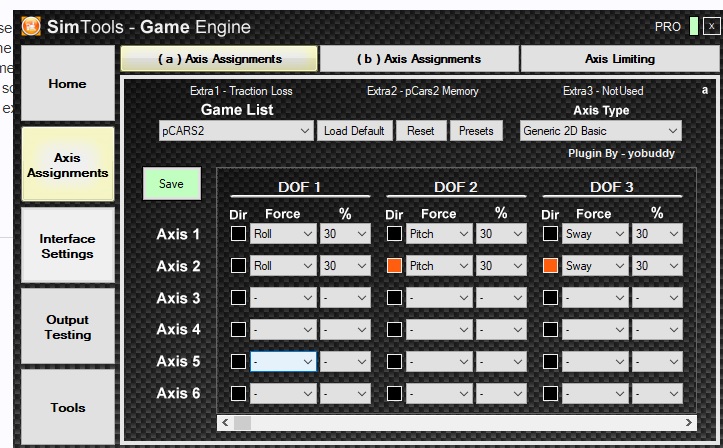Toggle Axis 1 DOF 1 direction box
This screenshot has width=723, height=448.
click(x=238, y=234)
